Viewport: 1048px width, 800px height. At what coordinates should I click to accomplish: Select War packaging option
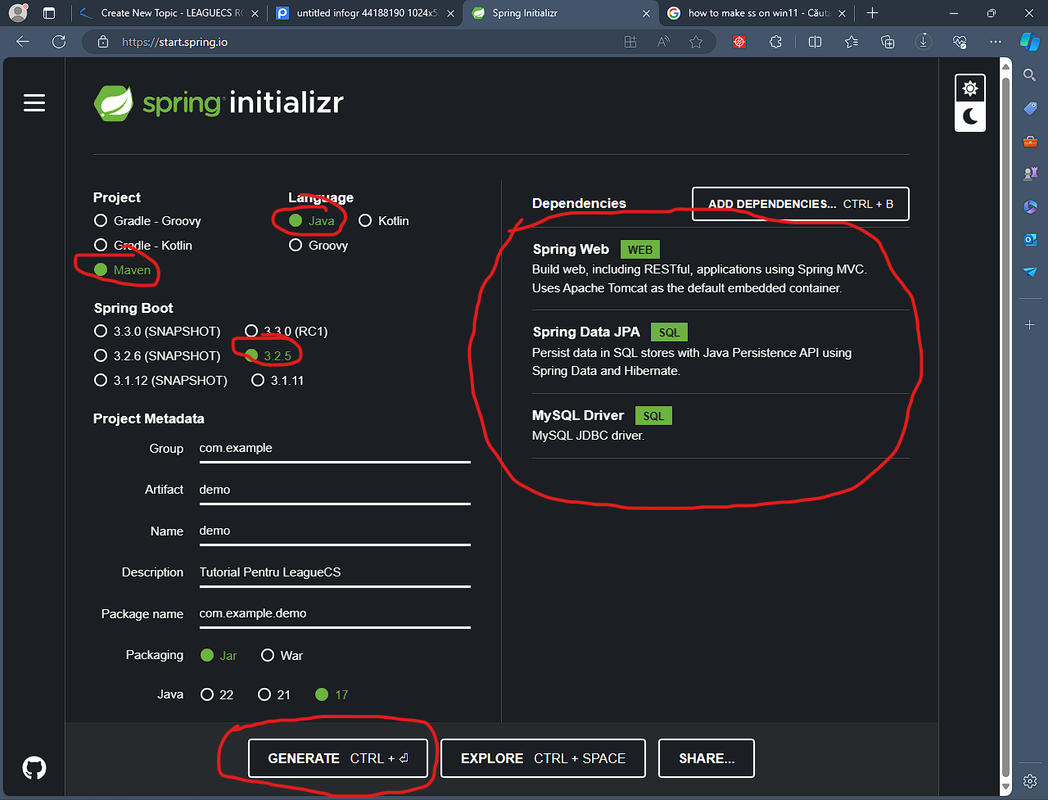tap(281, 655)
